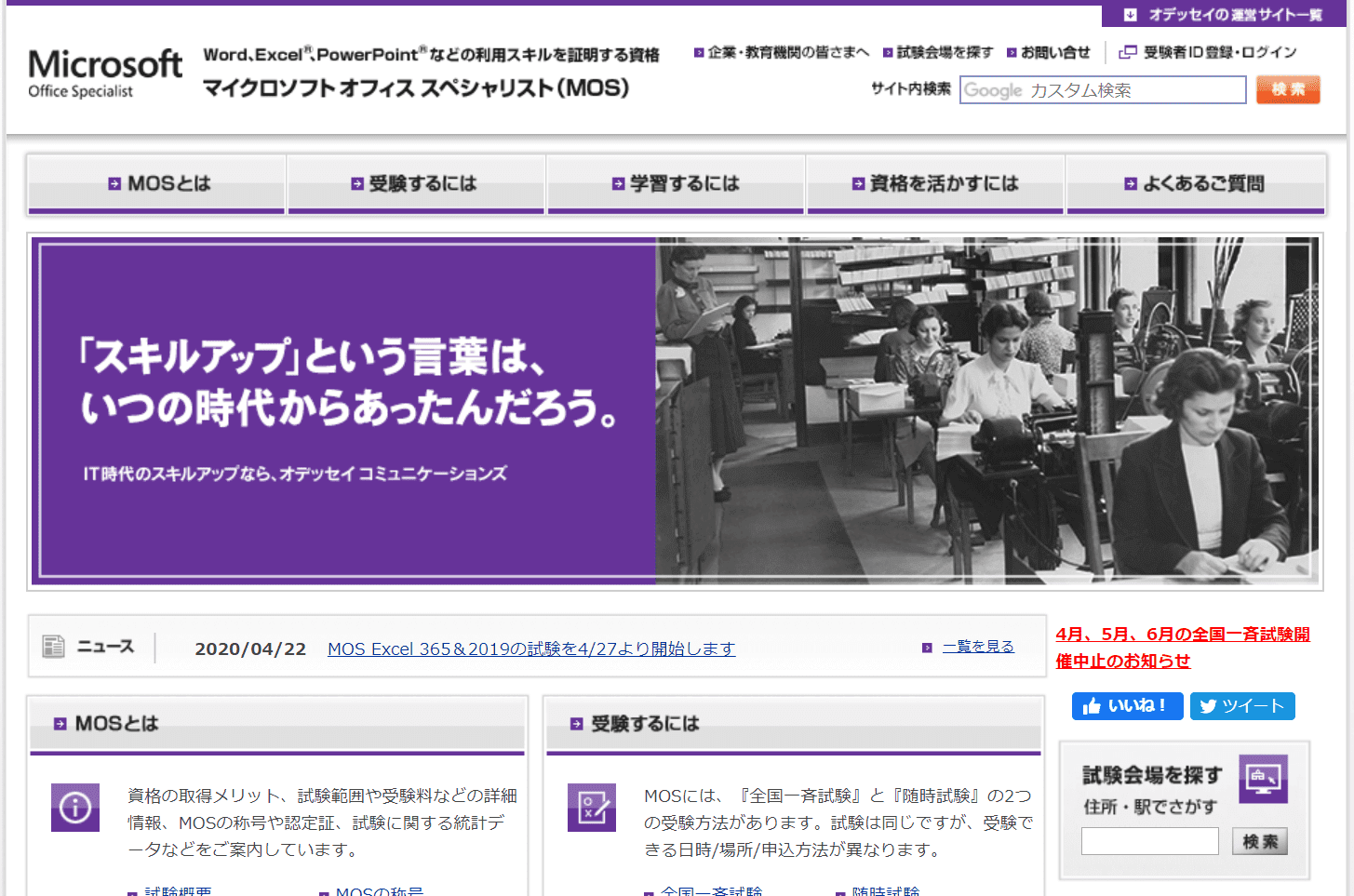
Task: Click the サイト内検索 label
Action: tap(911, 89)
